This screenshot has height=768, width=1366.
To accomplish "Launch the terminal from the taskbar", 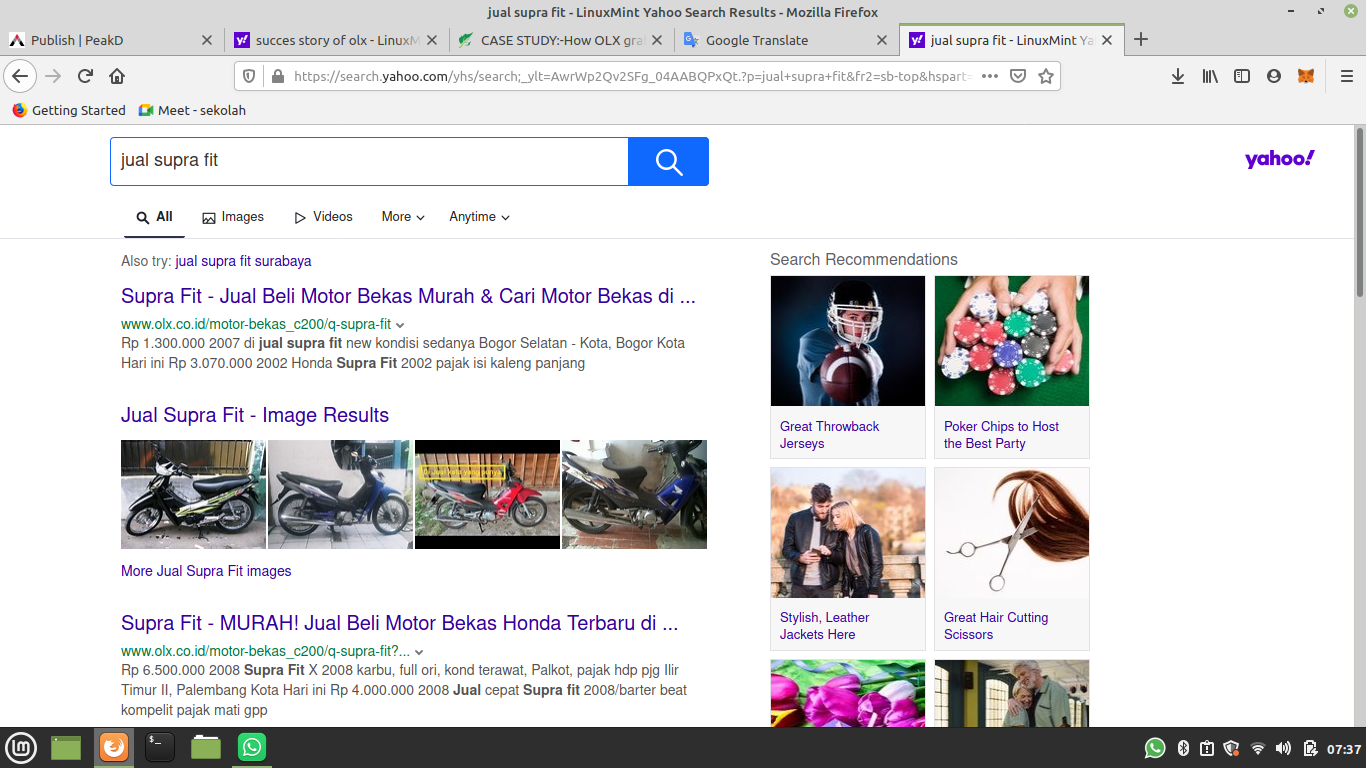I will 159,747.
